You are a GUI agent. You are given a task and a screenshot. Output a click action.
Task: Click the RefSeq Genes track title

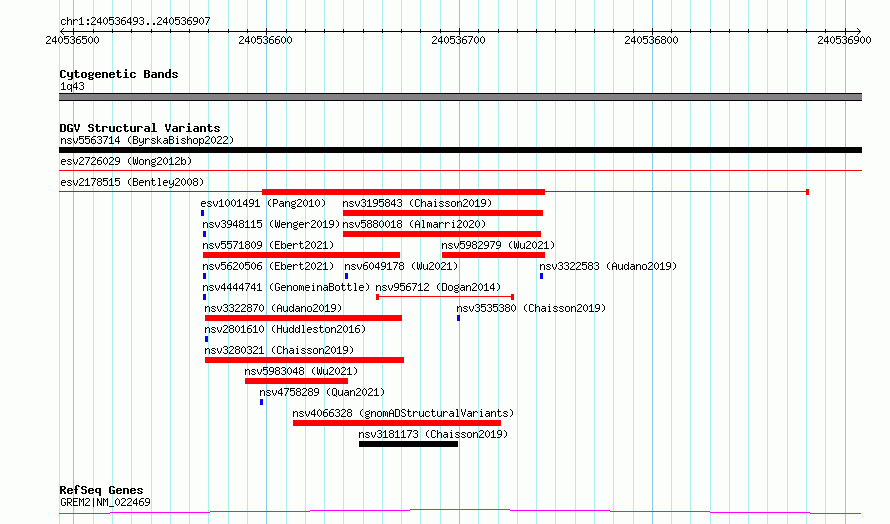pyautogui.click(x=101, y=491)
